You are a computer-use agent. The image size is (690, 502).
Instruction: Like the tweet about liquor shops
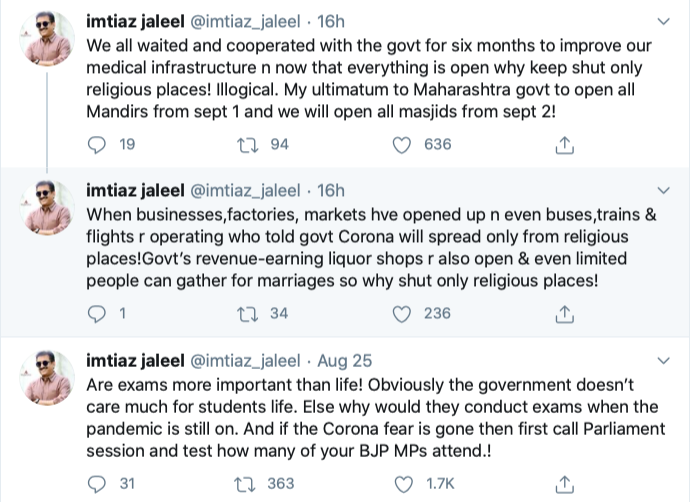tap(402, 314)
